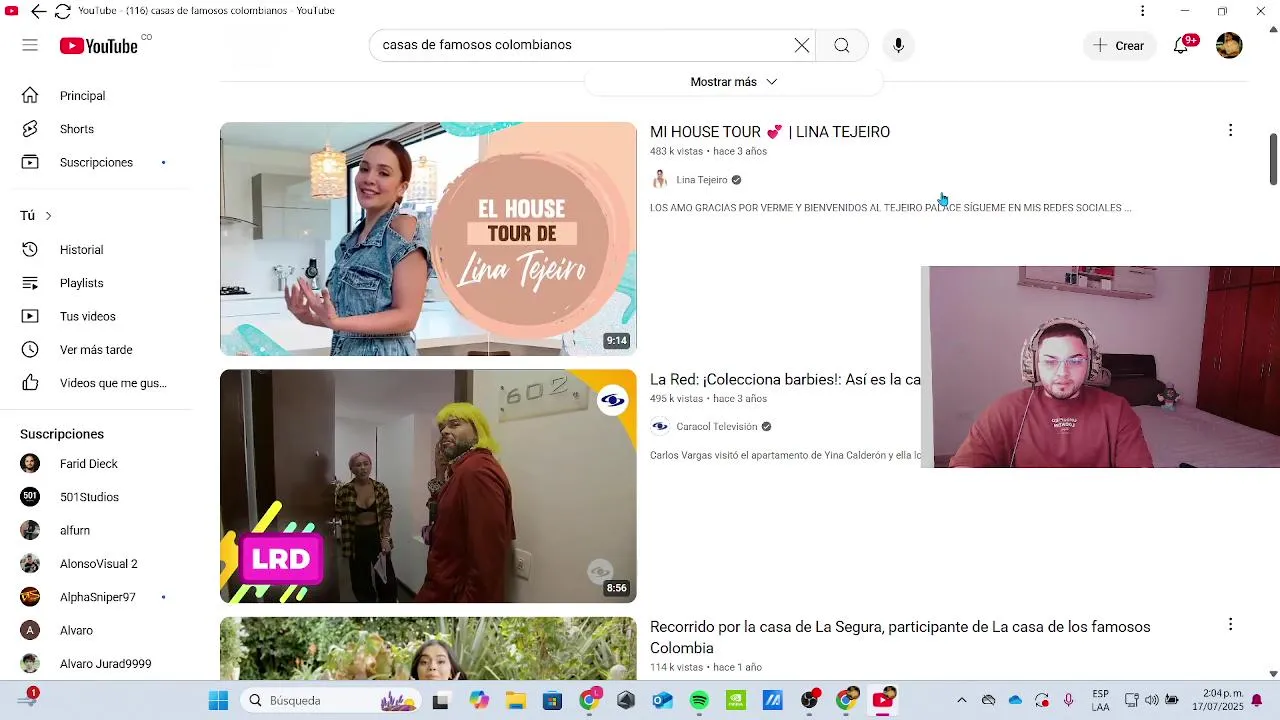The height and width of the screenshot is (720, 1280).
Task: Start voice search with the microphone
Action: 898,45
